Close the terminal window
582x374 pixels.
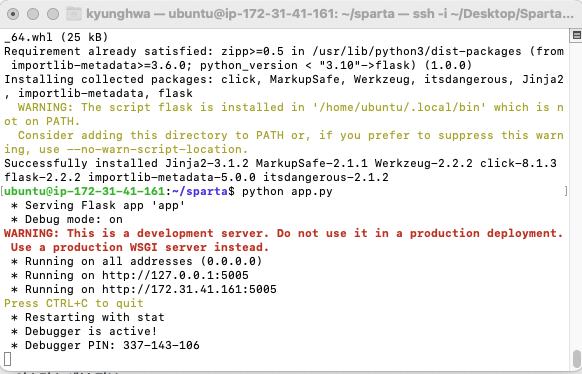(13, 14)
